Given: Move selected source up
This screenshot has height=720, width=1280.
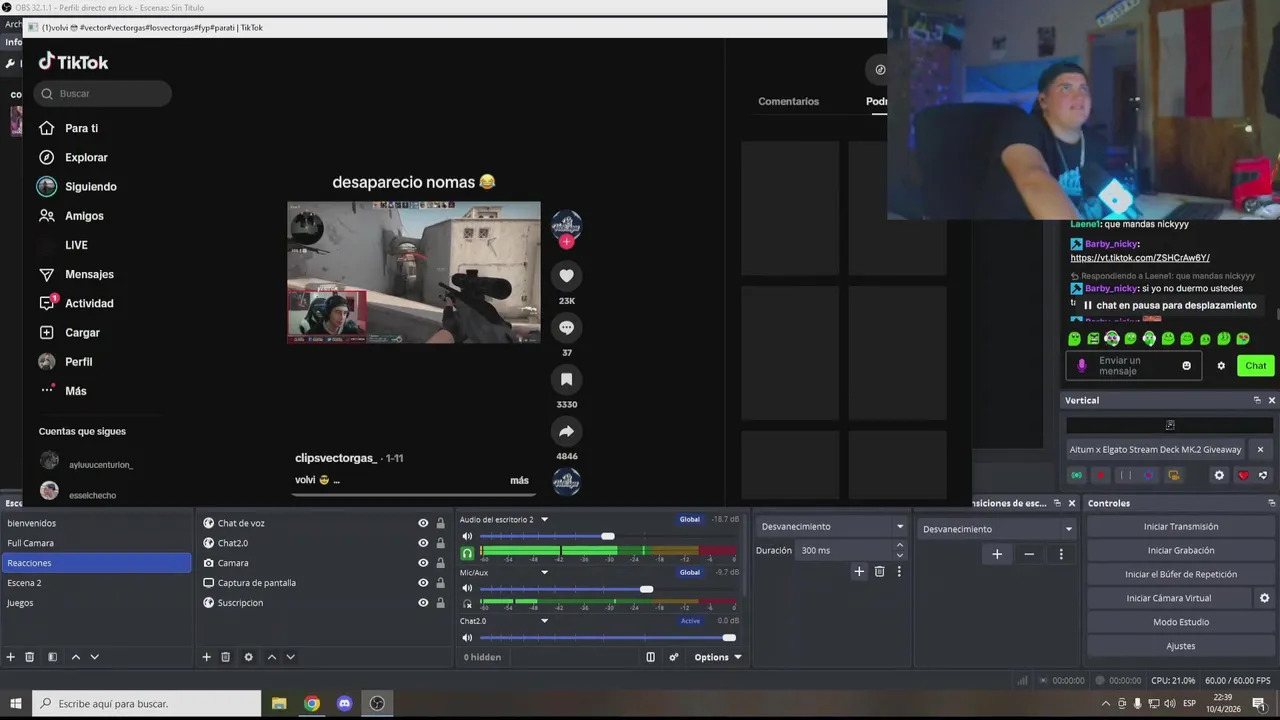Looking at the screenshot, I should pos(271,657).
